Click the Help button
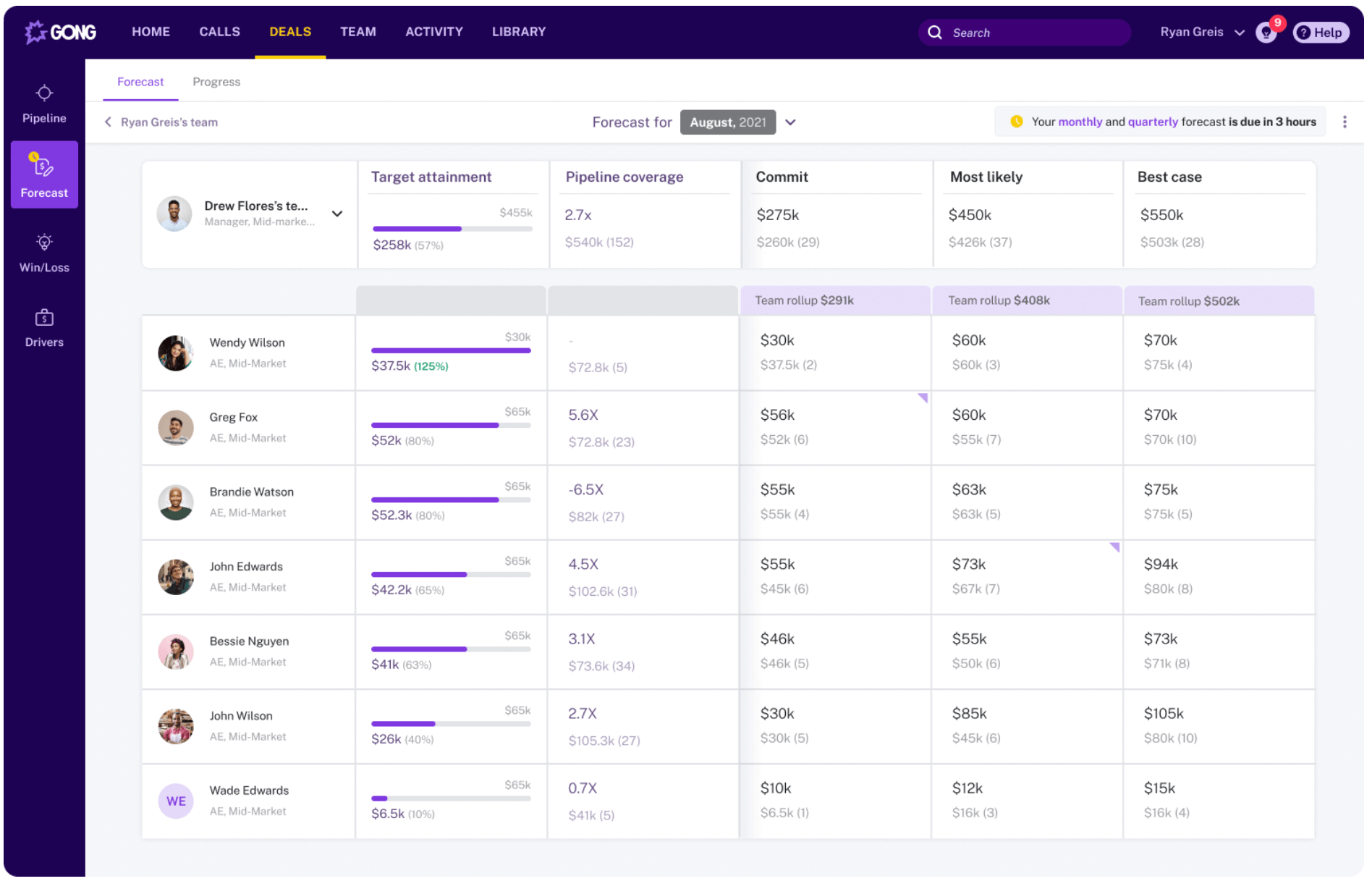1372x889 pixels. tap(1321, 32)
